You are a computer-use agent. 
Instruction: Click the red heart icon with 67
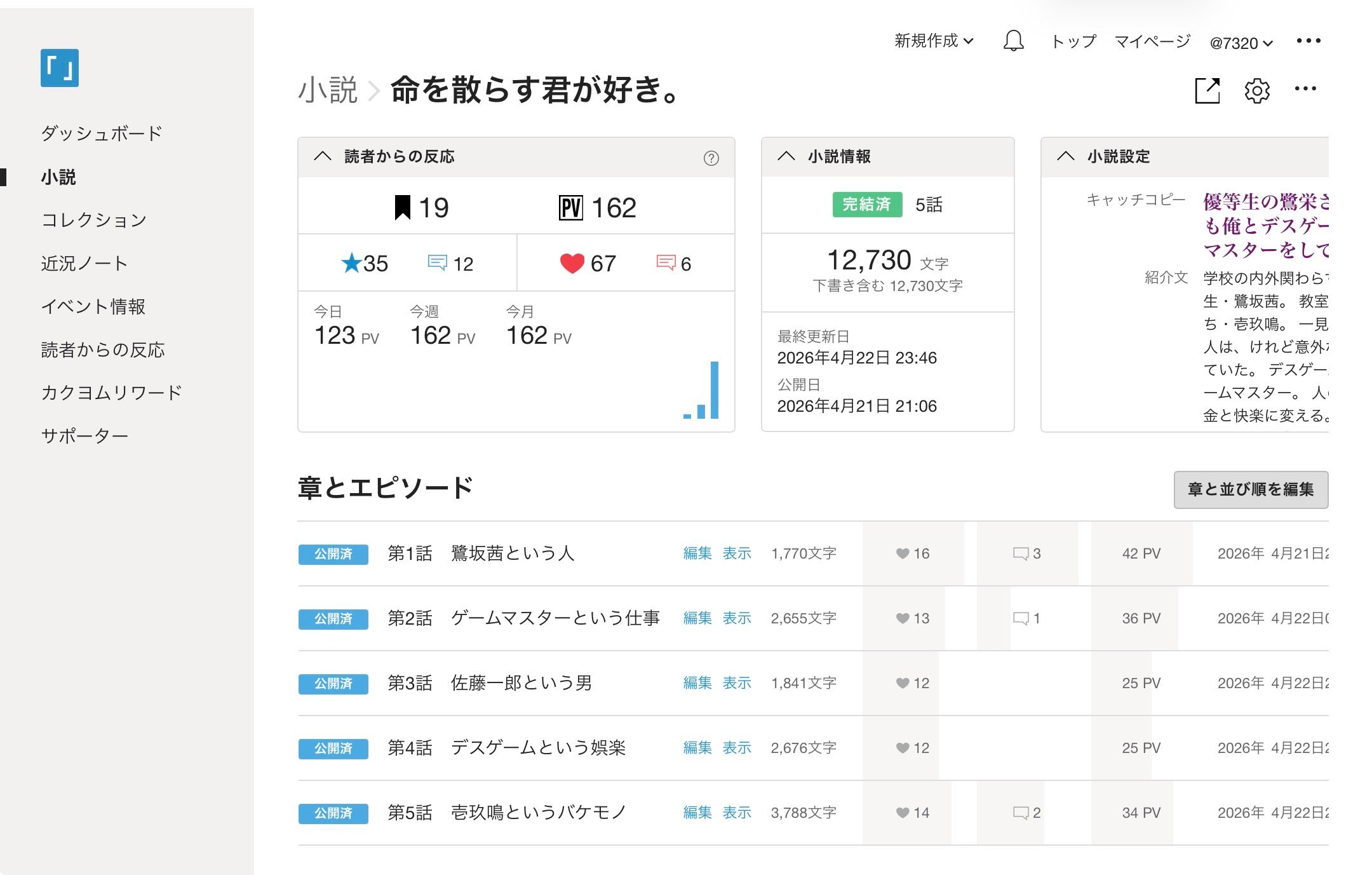572,263
